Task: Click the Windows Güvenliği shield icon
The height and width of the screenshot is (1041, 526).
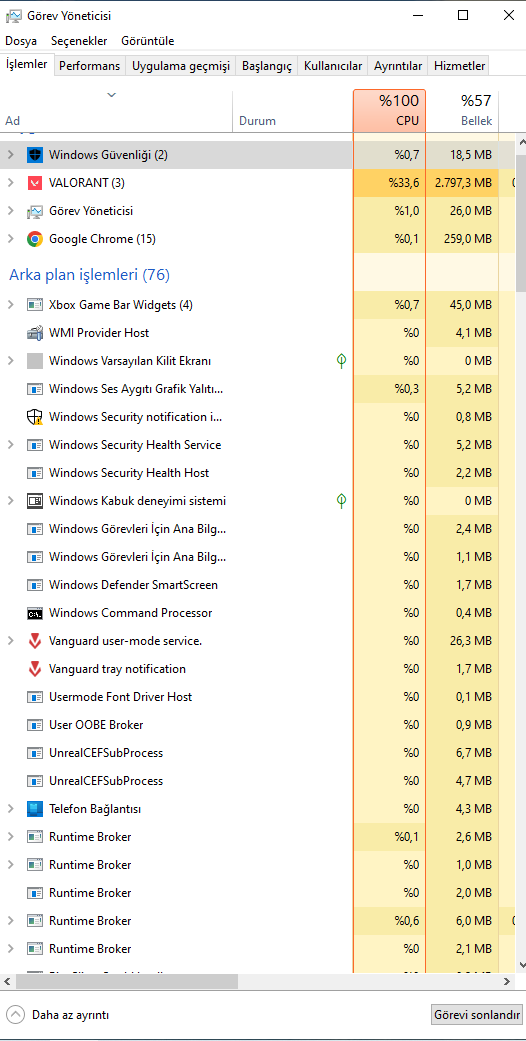Action: tap(35, 155)
